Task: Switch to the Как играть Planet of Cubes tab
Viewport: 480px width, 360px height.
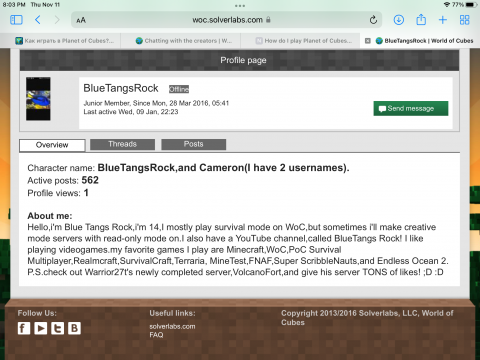Action: (x=65, y=41)
